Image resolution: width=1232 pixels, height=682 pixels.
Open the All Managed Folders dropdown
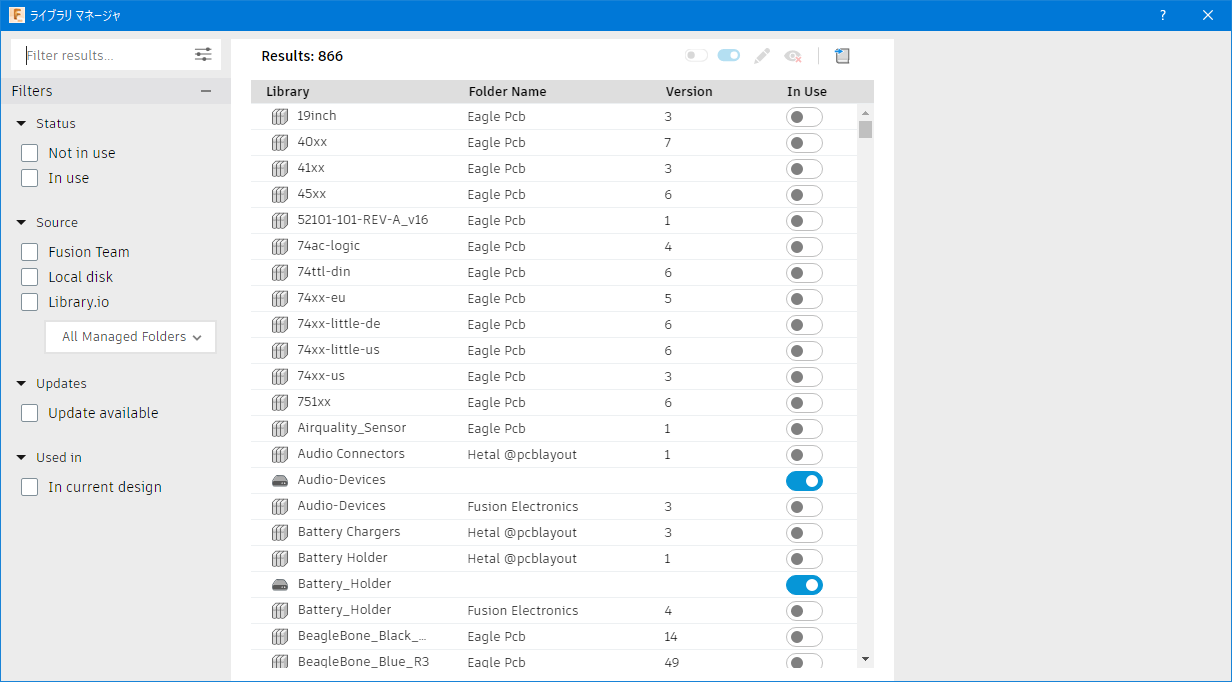[x=130, y=337]
